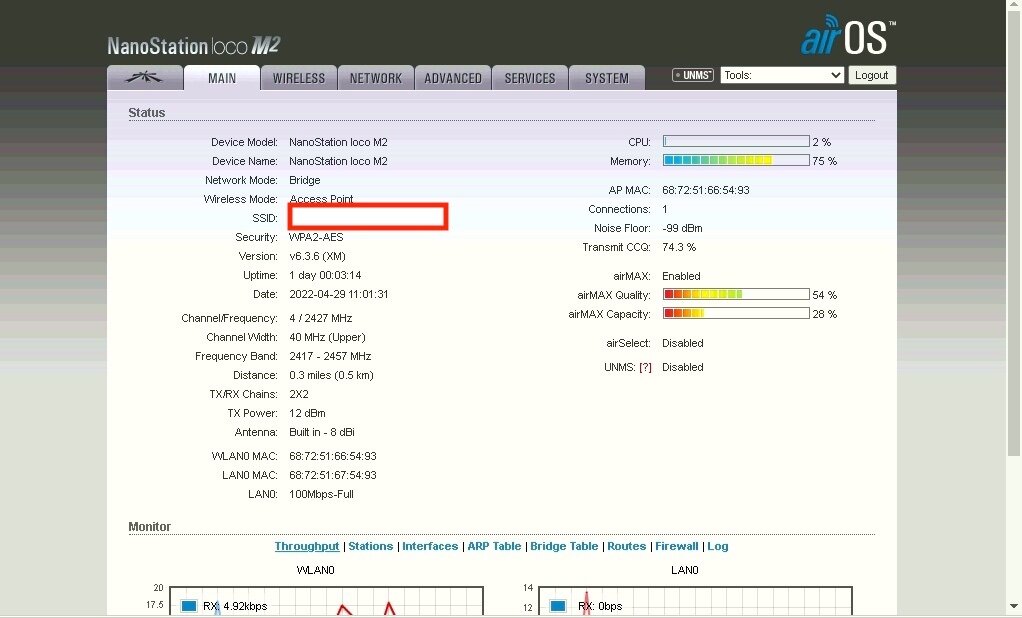Viewport: 1022px width, 618px height.
Task: Open the Routes monitor link
Action: [626, 546]
